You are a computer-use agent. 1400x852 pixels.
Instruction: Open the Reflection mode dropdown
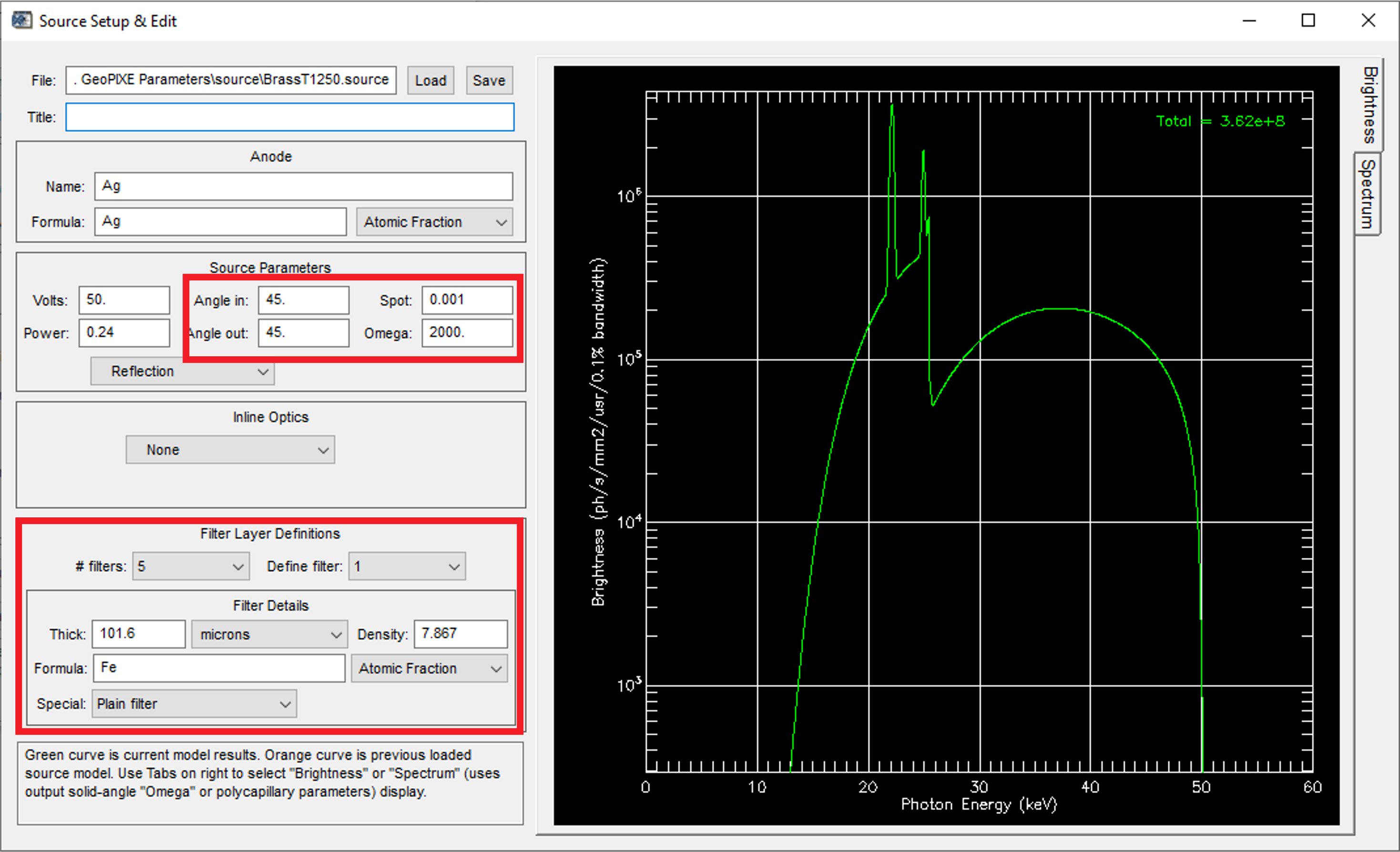183,371
